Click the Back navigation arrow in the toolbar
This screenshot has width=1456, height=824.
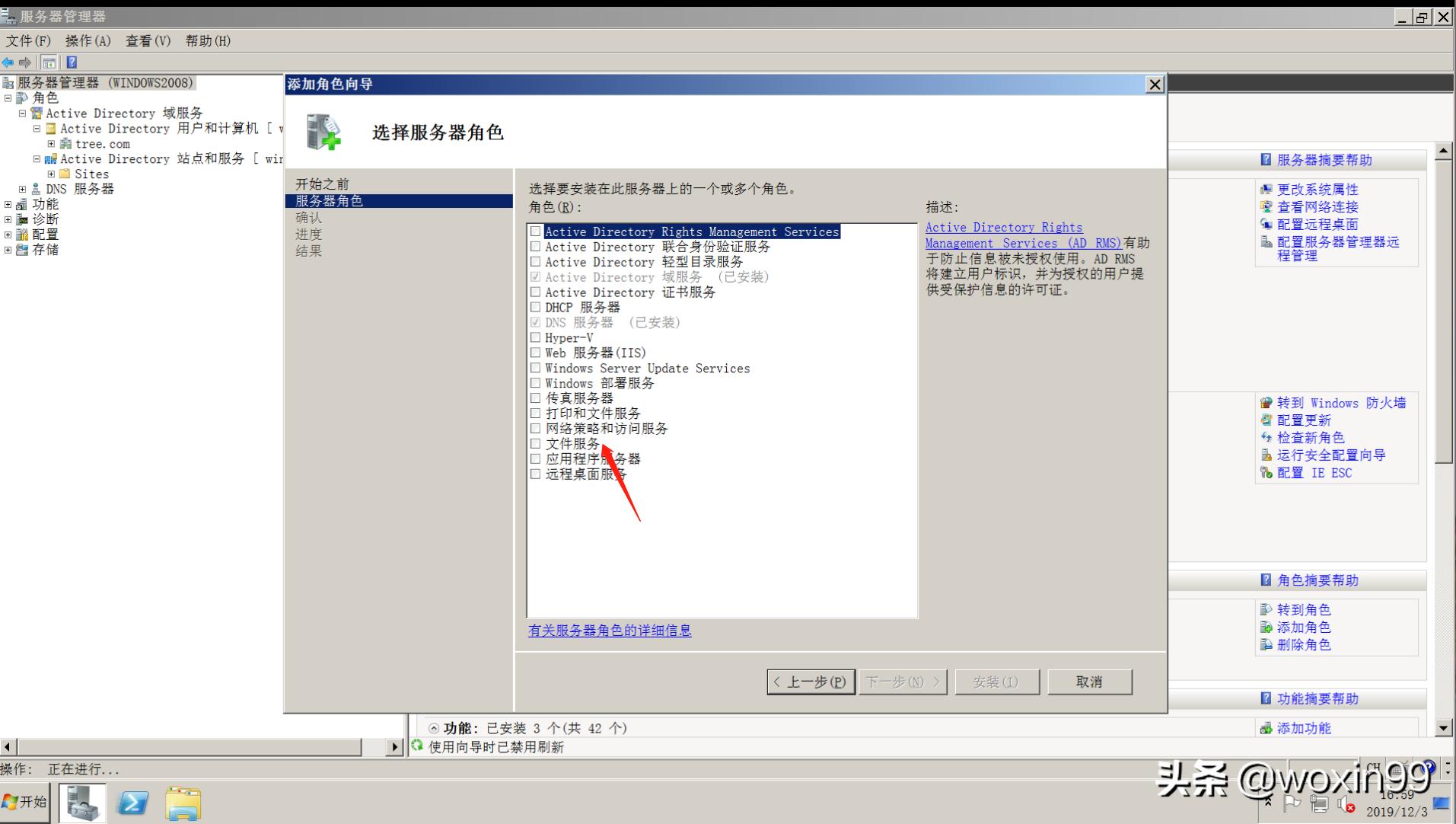point(8,62)
